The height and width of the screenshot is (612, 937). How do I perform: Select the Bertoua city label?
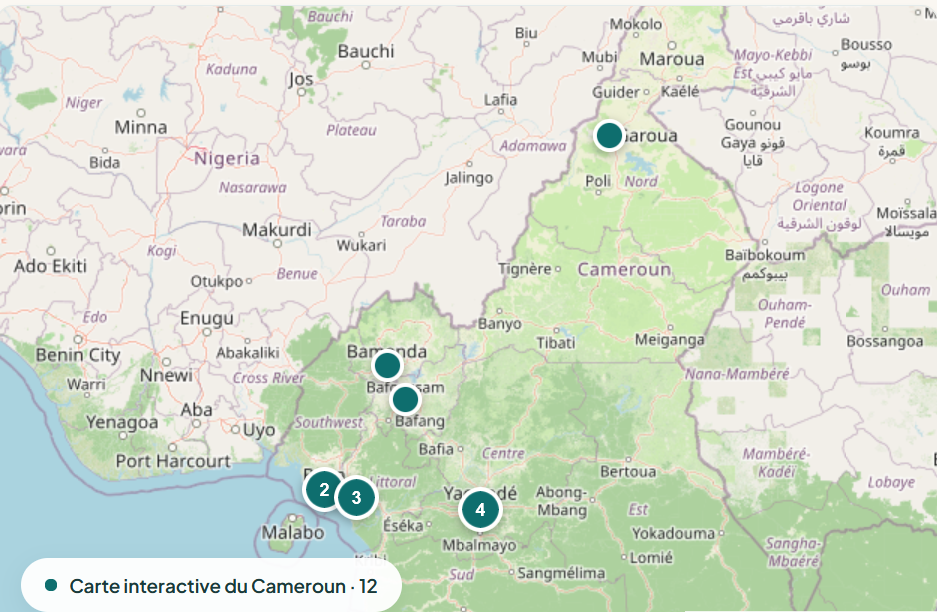tap(627, 471)
